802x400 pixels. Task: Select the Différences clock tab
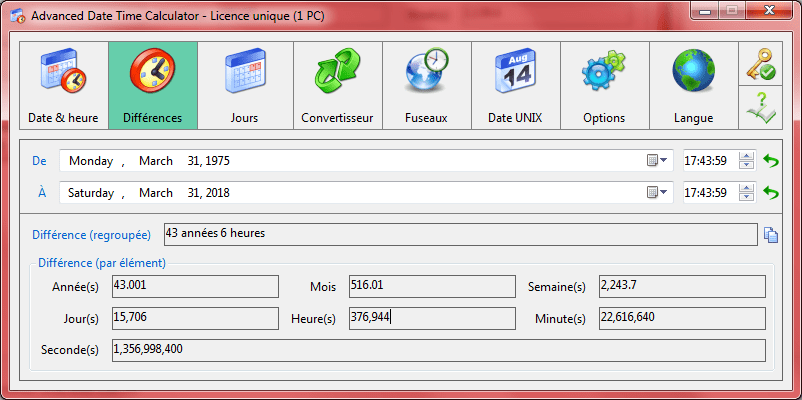point(153,85)
